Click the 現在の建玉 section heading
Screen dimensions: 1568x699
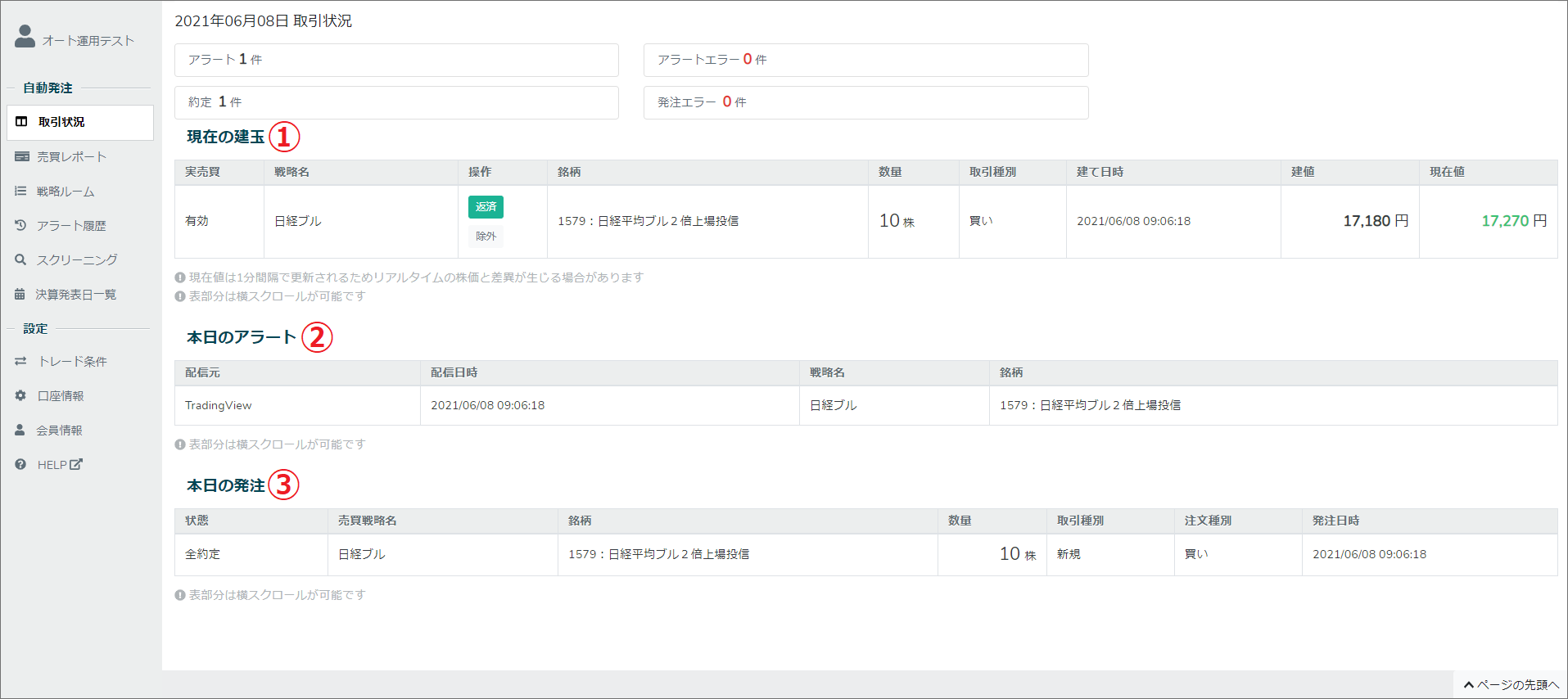(x=226, y=137)
